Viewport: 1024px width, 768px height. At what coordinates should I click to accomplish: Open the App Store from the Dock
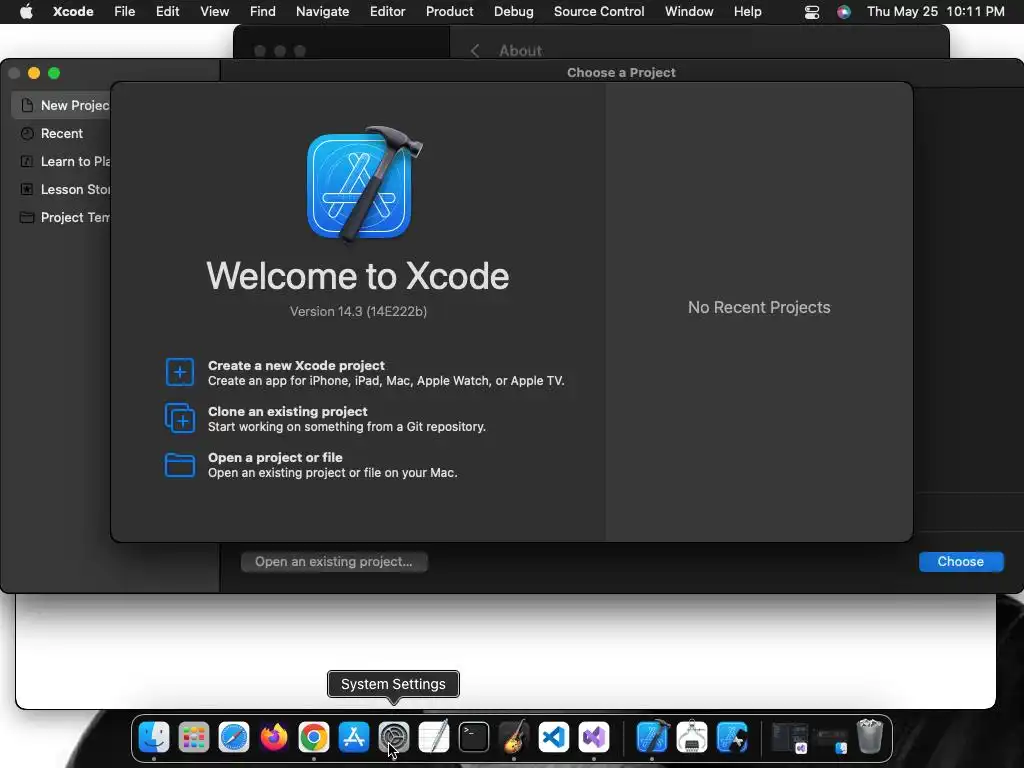354,737
